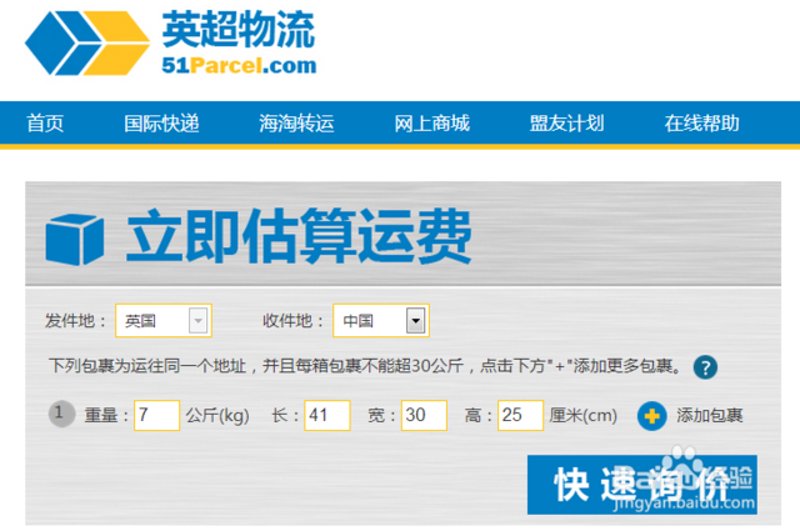Click the 快速询价 button
Viewport: 800px width, 531px height.
642,485
